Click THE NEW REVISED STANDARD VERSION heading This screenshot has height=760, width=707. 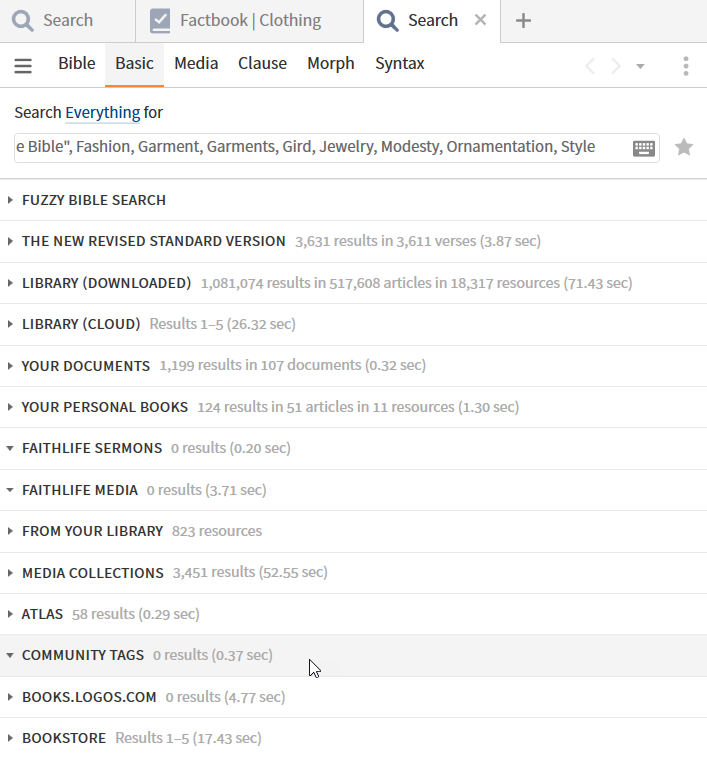pos(154,241)
